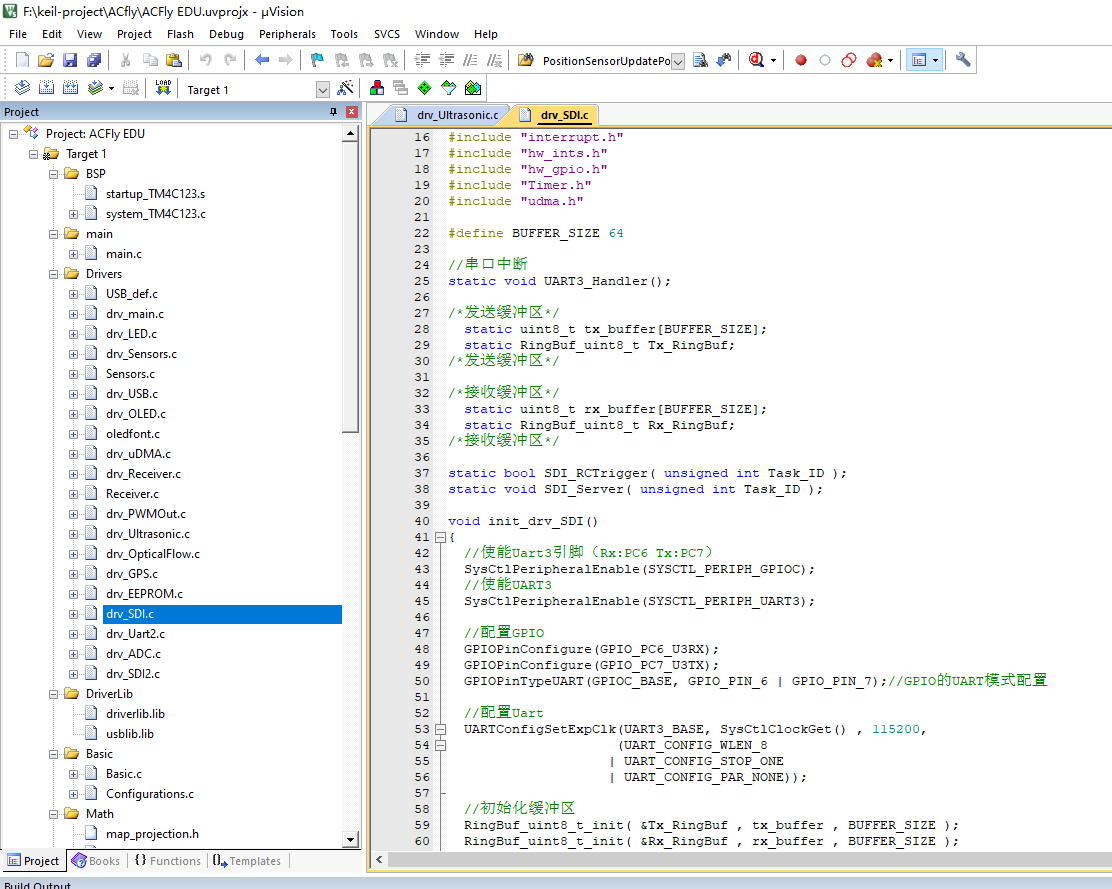Toggle the Project window pin button
The image size is (1112, 889).
(334, 112)
